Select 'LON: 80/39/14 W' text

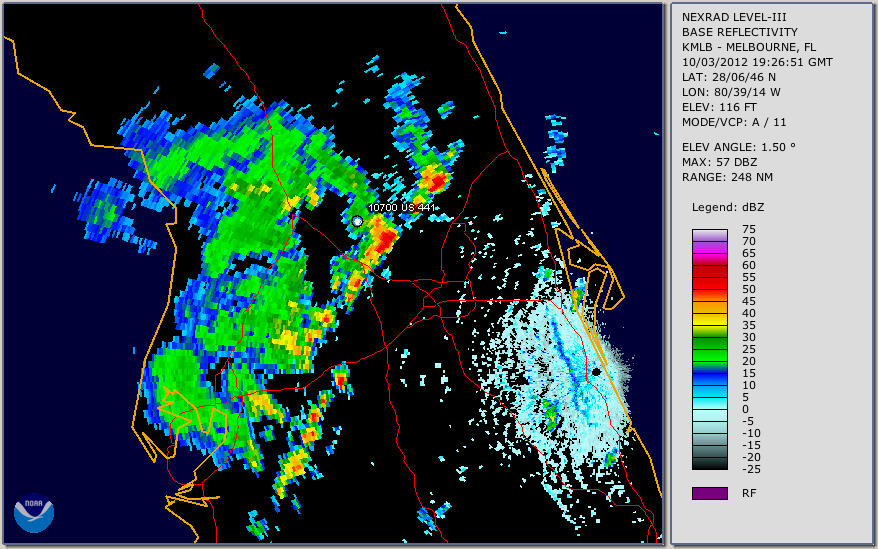coord(731,92)
